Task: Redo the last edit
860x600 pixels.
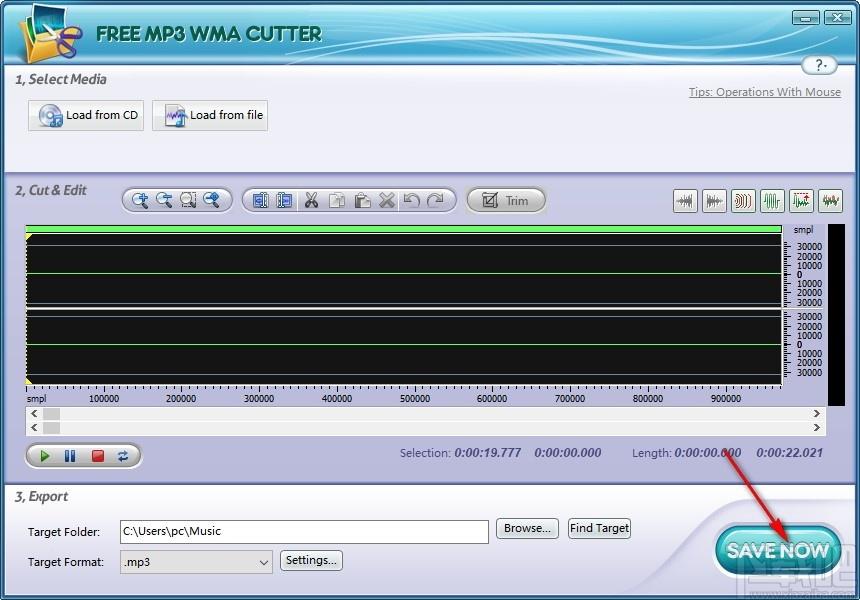Action: (435, 200)
